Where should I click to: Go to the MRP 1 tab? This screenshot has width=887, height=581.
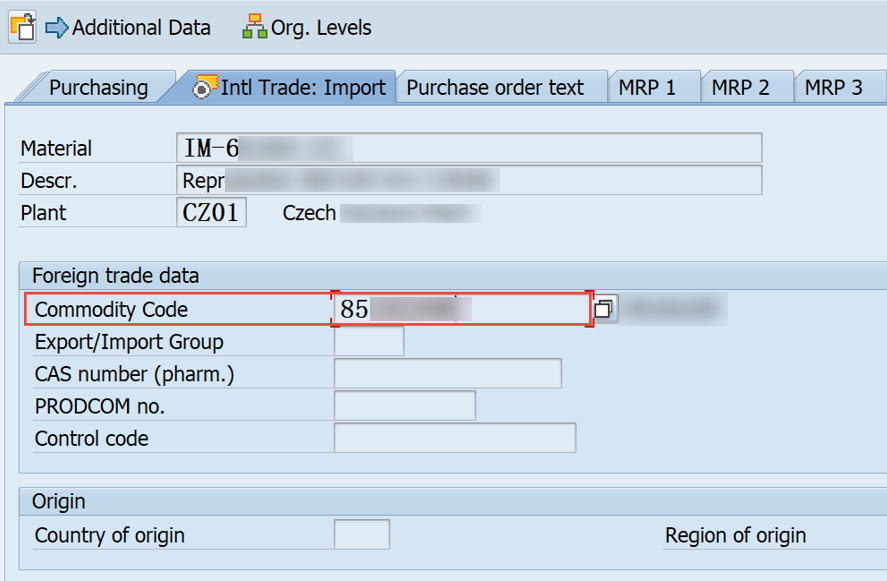(647, 88)
